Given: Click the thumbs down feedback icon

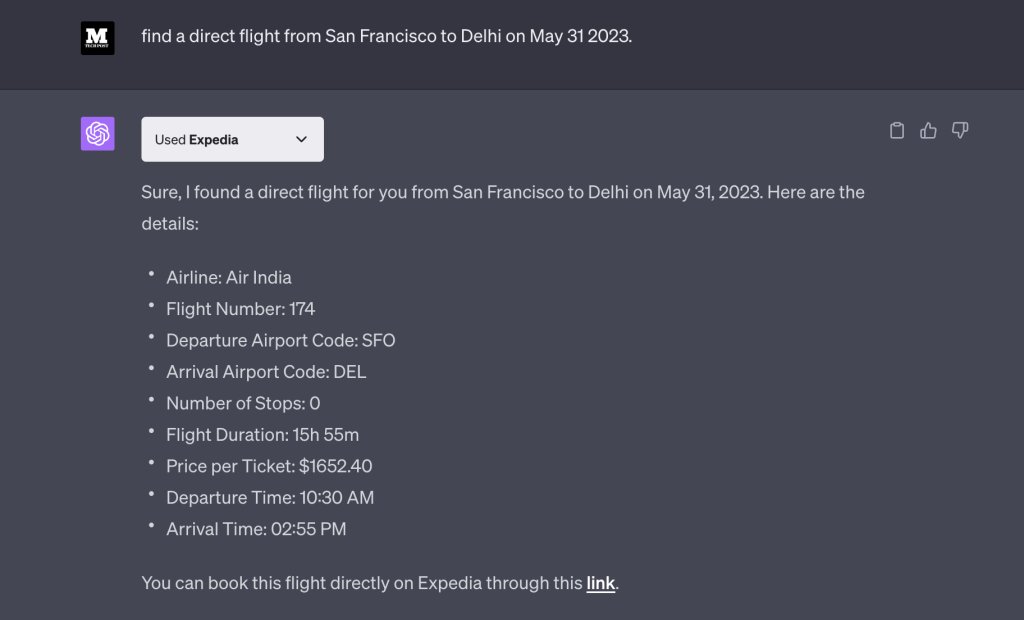Looking at the screenshot, I should coord(960,130).
